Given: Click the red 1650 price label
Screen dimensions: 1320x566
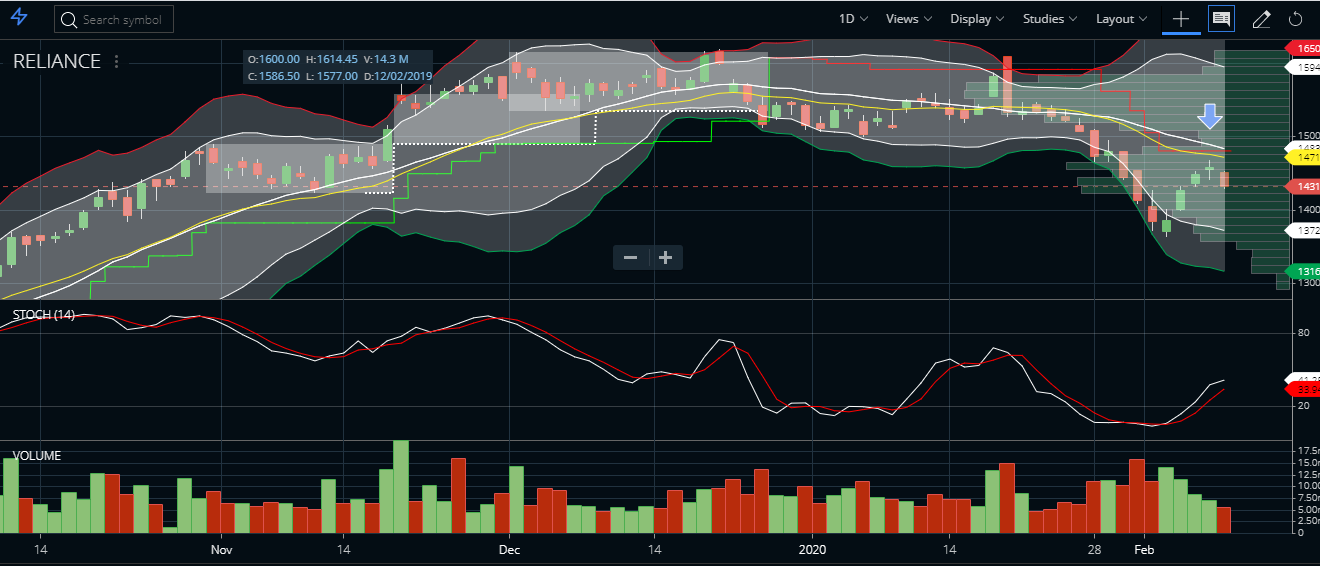Looking at the screenshot, I should (1303, 48).
